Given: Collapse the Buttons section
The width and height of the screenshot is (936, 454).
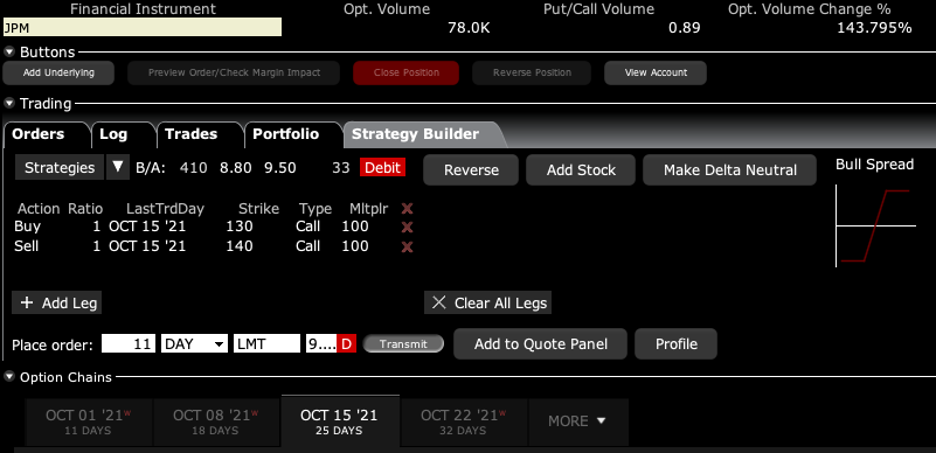Looking at the screenshot, I should click(x=10, y=52).
